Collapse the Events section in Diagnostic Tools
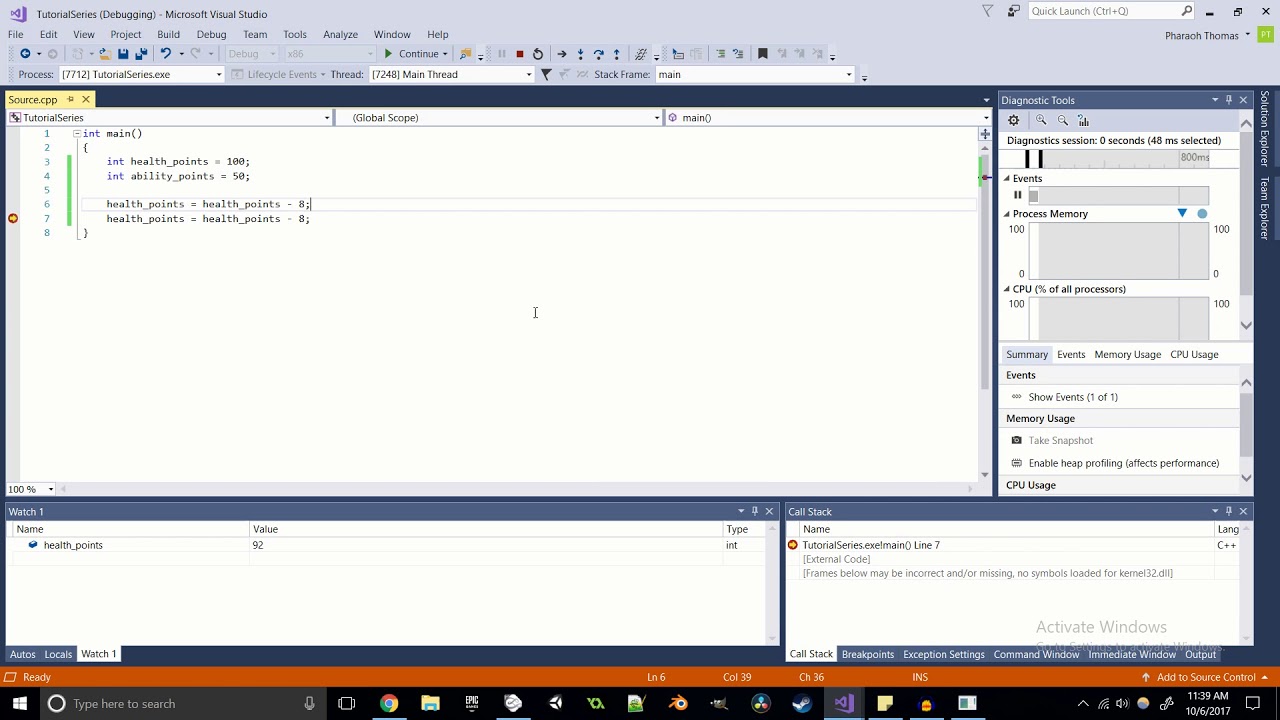 tap(1007, 178)
